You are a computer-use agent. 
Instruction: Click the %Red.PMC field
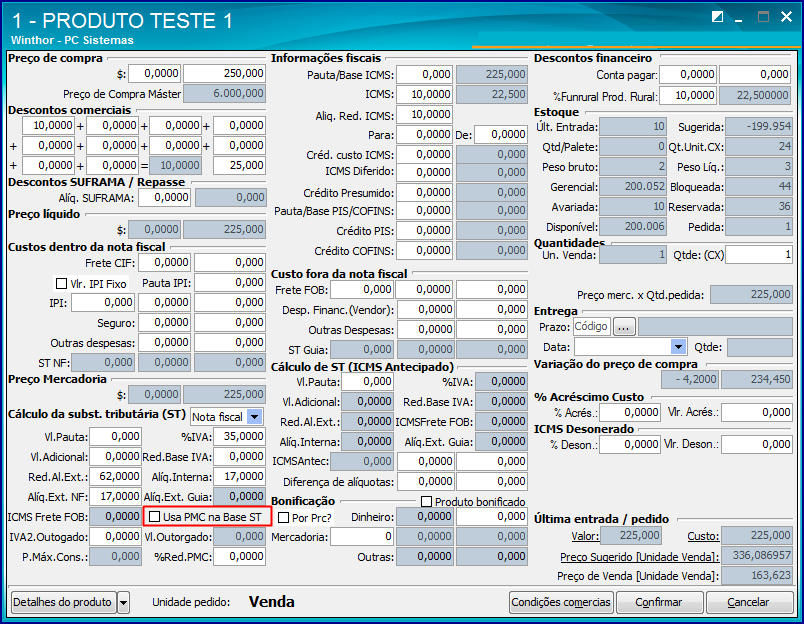pyautogui.click(x=239, y=557)
